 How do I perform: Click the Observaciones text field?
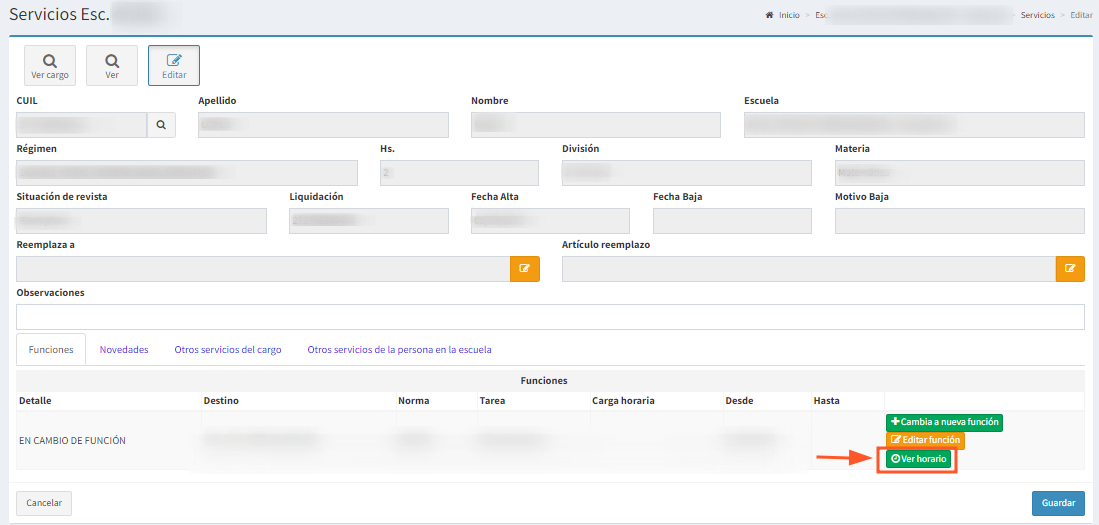[x=550, y=317]
